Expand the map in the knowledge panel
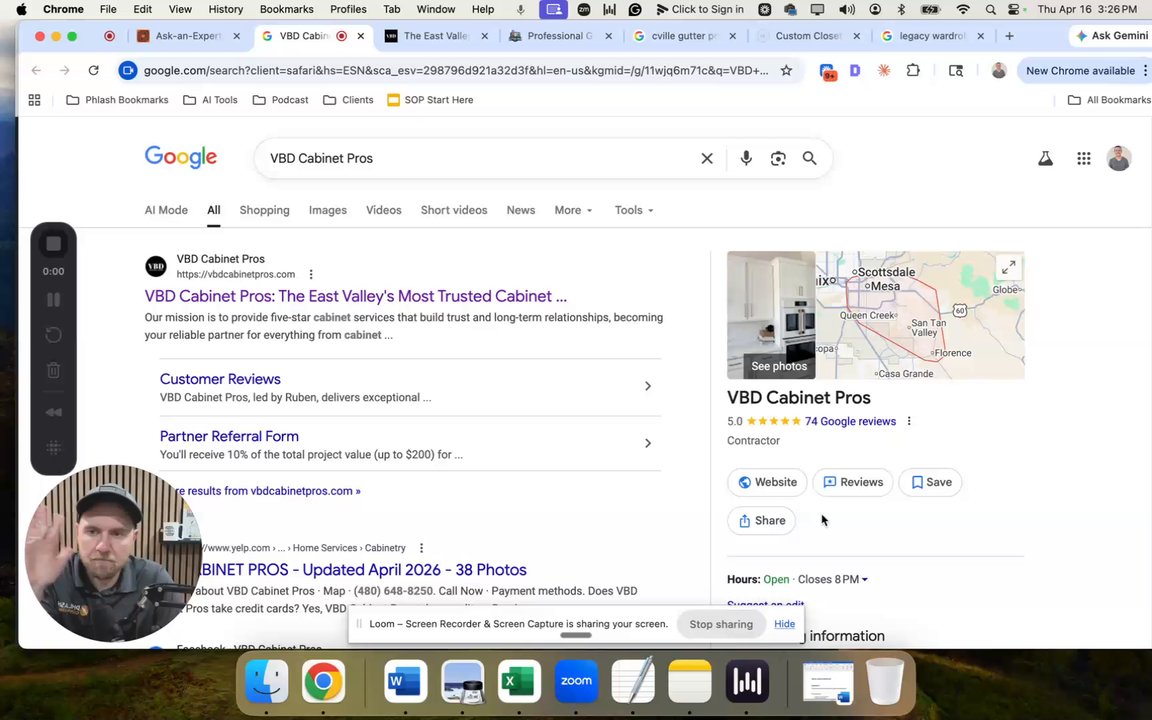Screen dimensions: 1152x720 1009,267
